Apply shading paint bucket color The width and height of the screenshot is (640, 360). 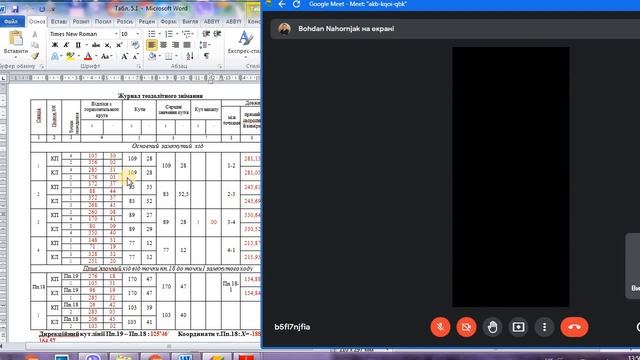(152, 56)
